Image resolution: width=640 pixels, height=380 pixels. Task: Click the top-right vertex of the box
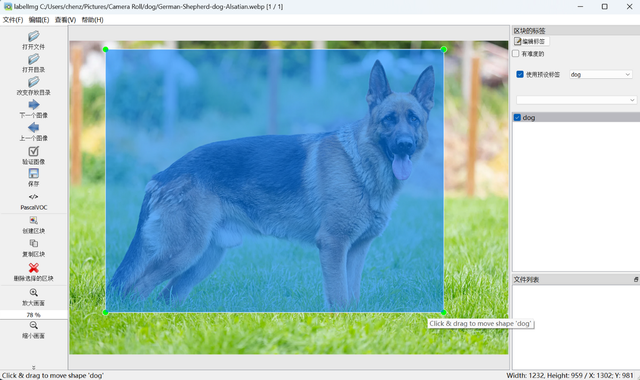444,49
